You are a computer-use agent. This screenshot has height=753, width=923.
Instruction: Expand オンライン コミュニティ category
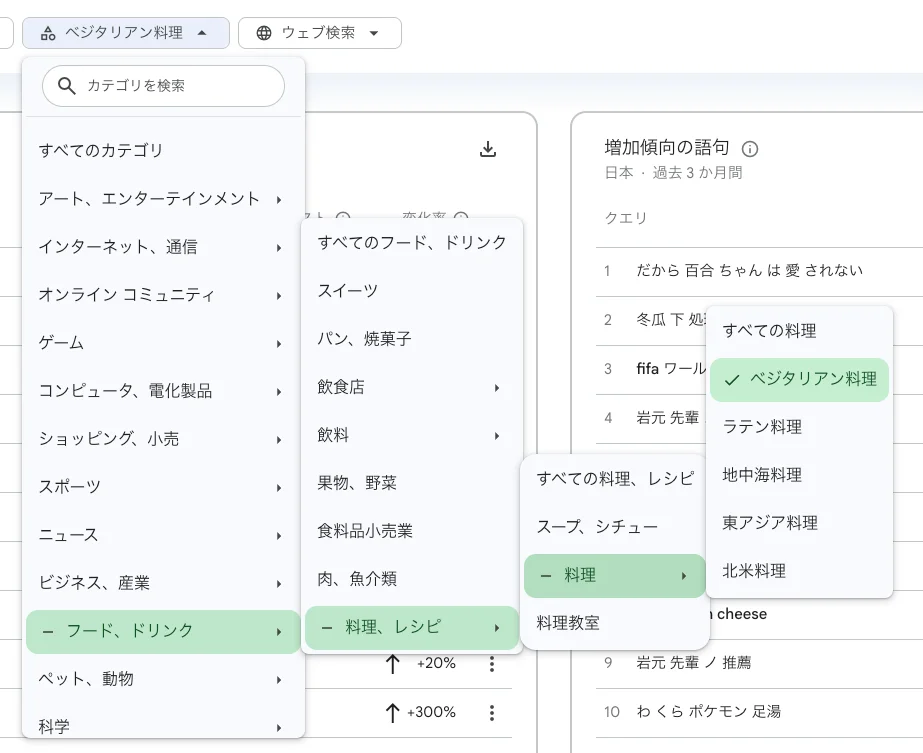(164, 295)
